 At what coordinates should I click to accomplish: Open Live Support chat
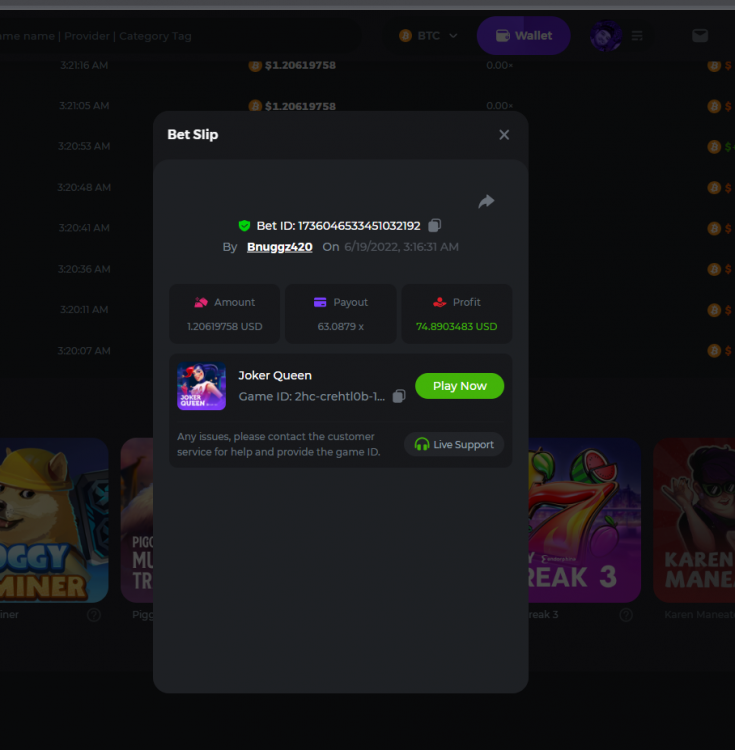pos(454,444)
